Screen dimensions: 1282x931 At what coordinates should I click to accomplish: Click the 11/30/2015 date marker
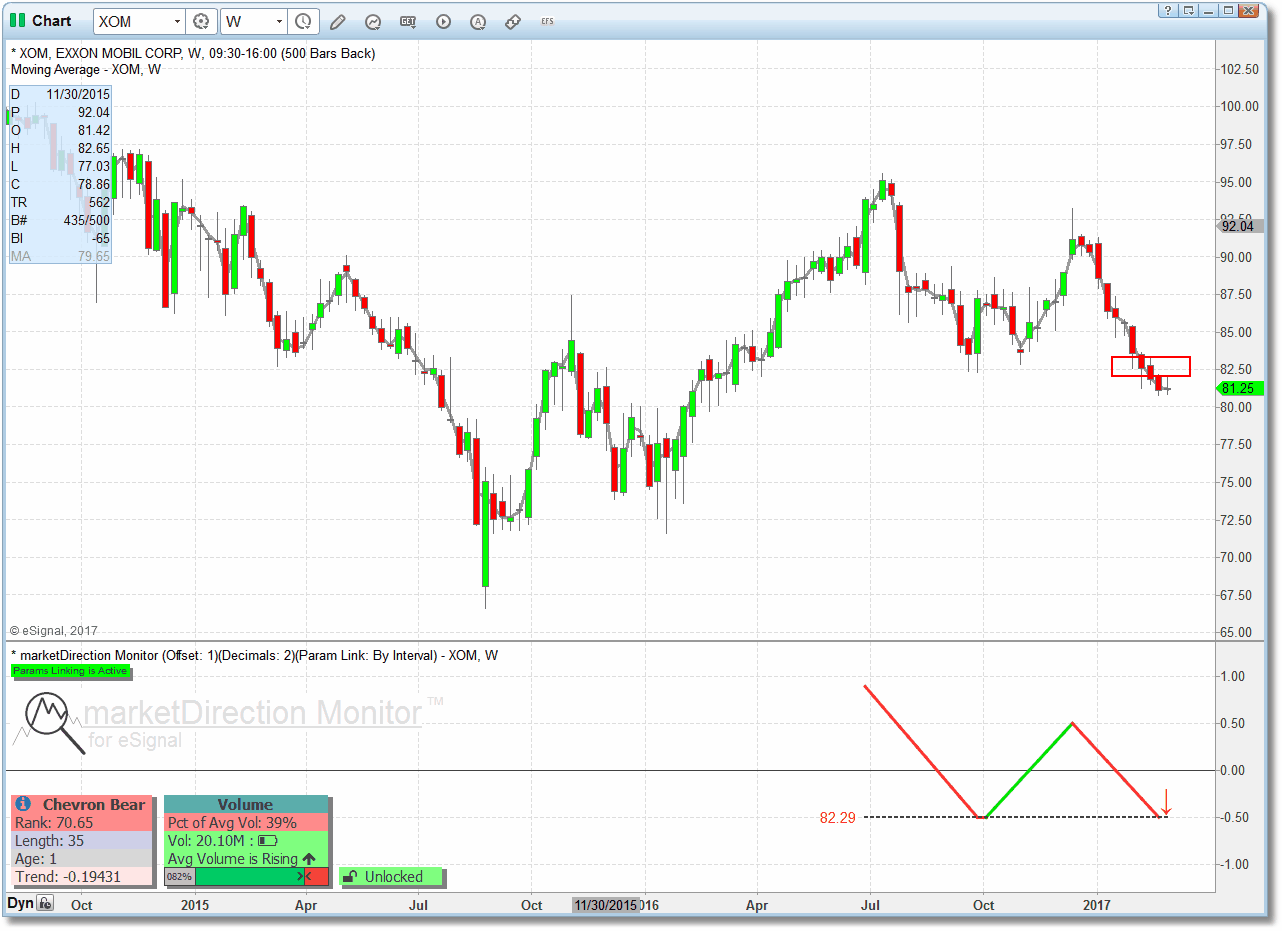pos(605,905)
